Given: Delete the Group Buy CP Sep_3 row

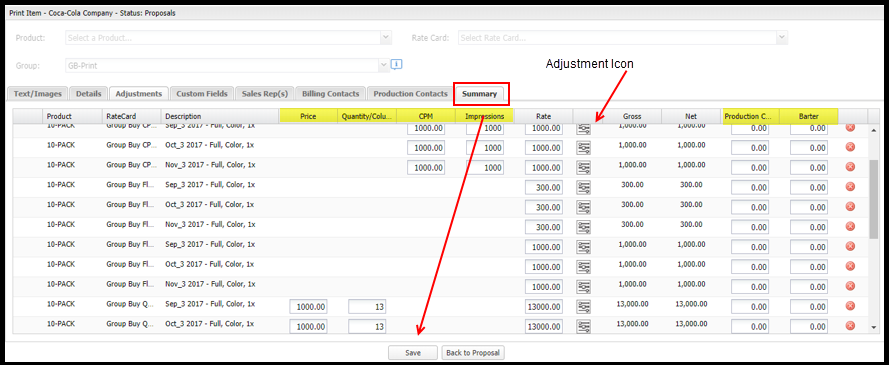Looking at the screenshot, I should pos(850,128).
